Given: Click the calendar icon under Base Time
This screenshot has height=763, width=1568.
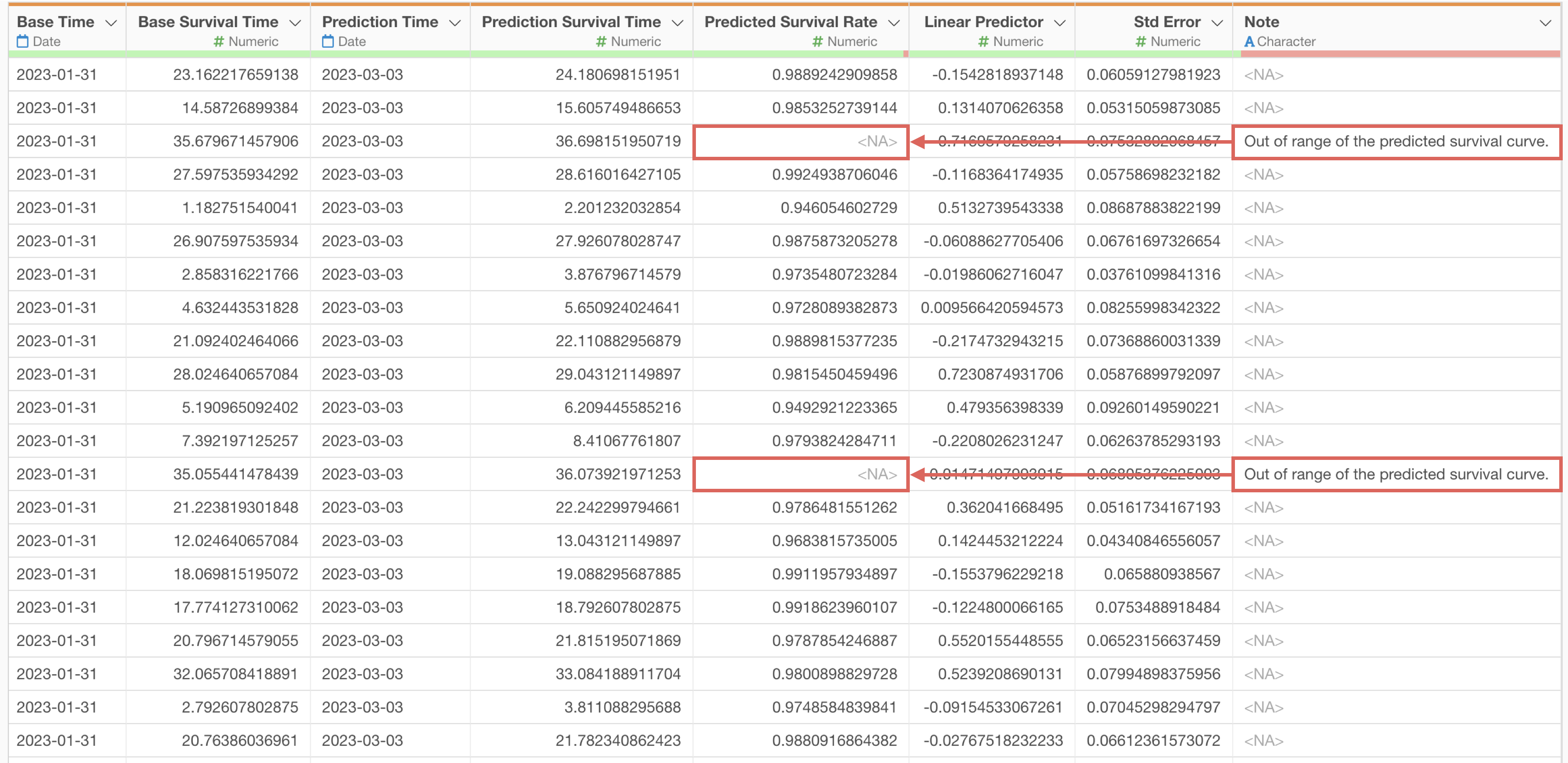Looking at the screenshot, I should click(22, 41).
